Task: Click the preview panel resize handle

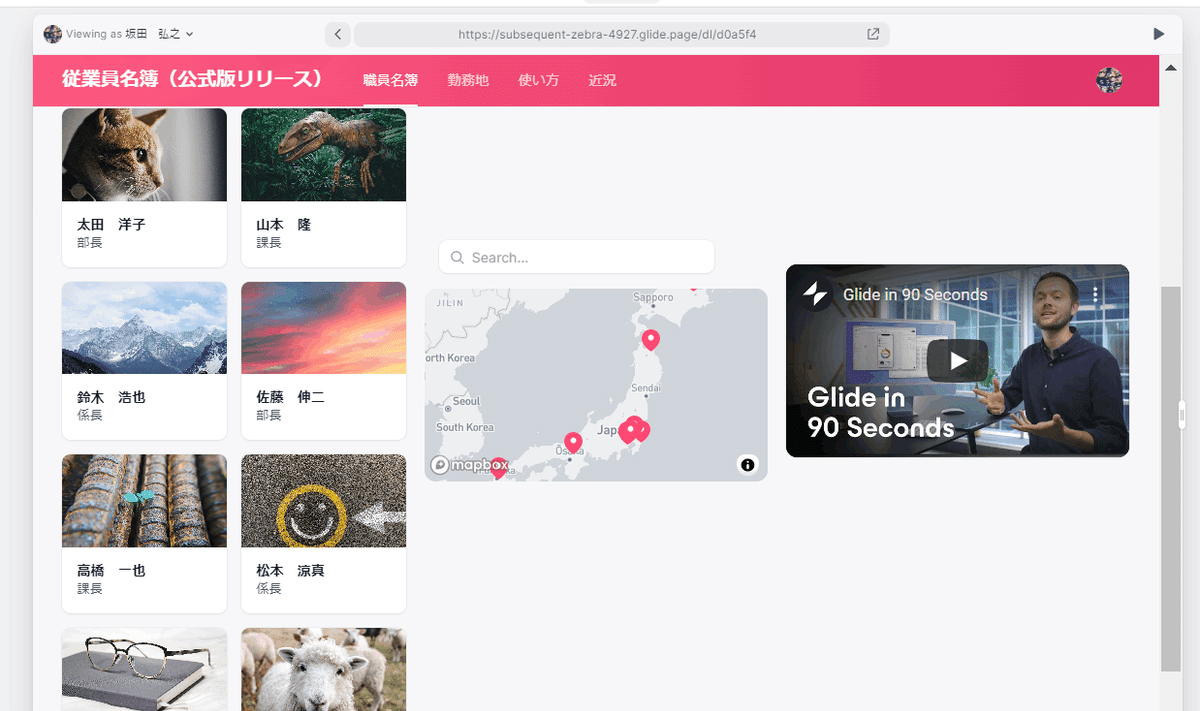Action: pyautogui.click(x=1182, y=414)
